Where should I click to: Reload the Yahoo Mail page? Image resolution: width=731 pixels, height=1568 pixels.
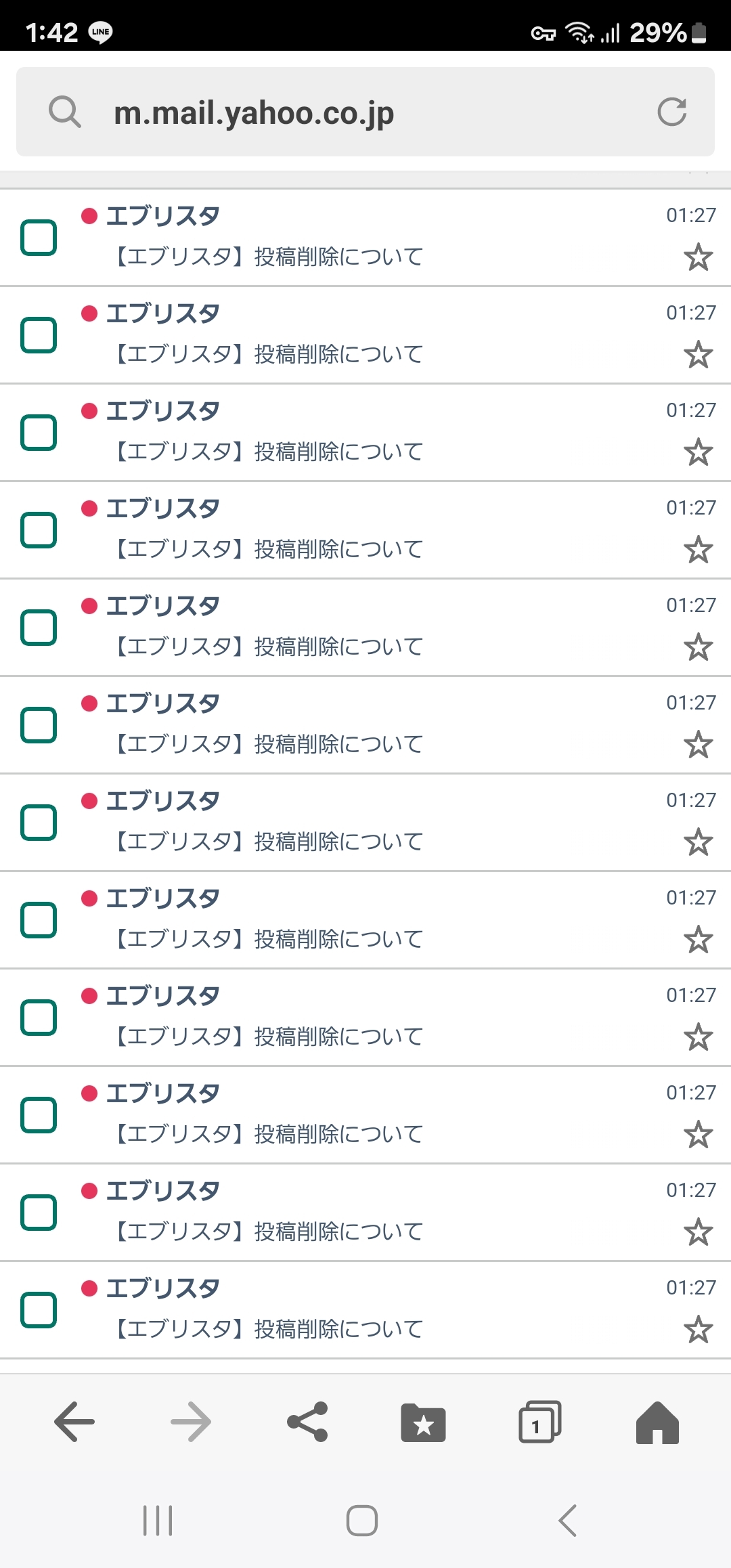[671, 112]
